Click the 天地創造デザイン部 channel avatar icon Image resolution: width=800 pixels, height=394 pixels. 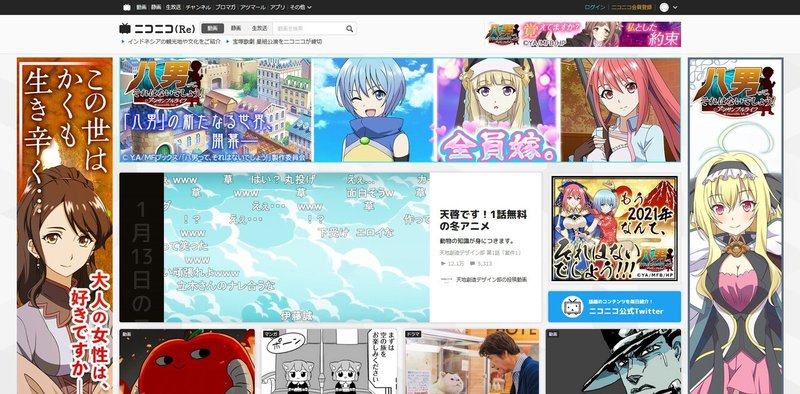[x=446, y=280]
